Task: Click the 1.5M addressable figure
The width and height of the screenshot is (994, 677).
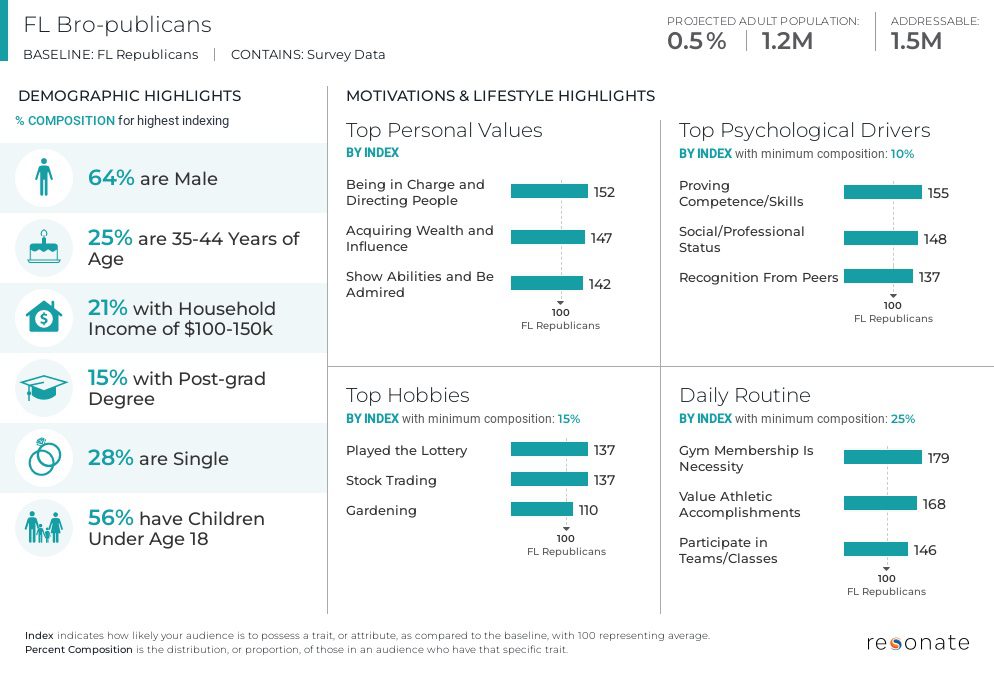Action: (x=915, y=41)
